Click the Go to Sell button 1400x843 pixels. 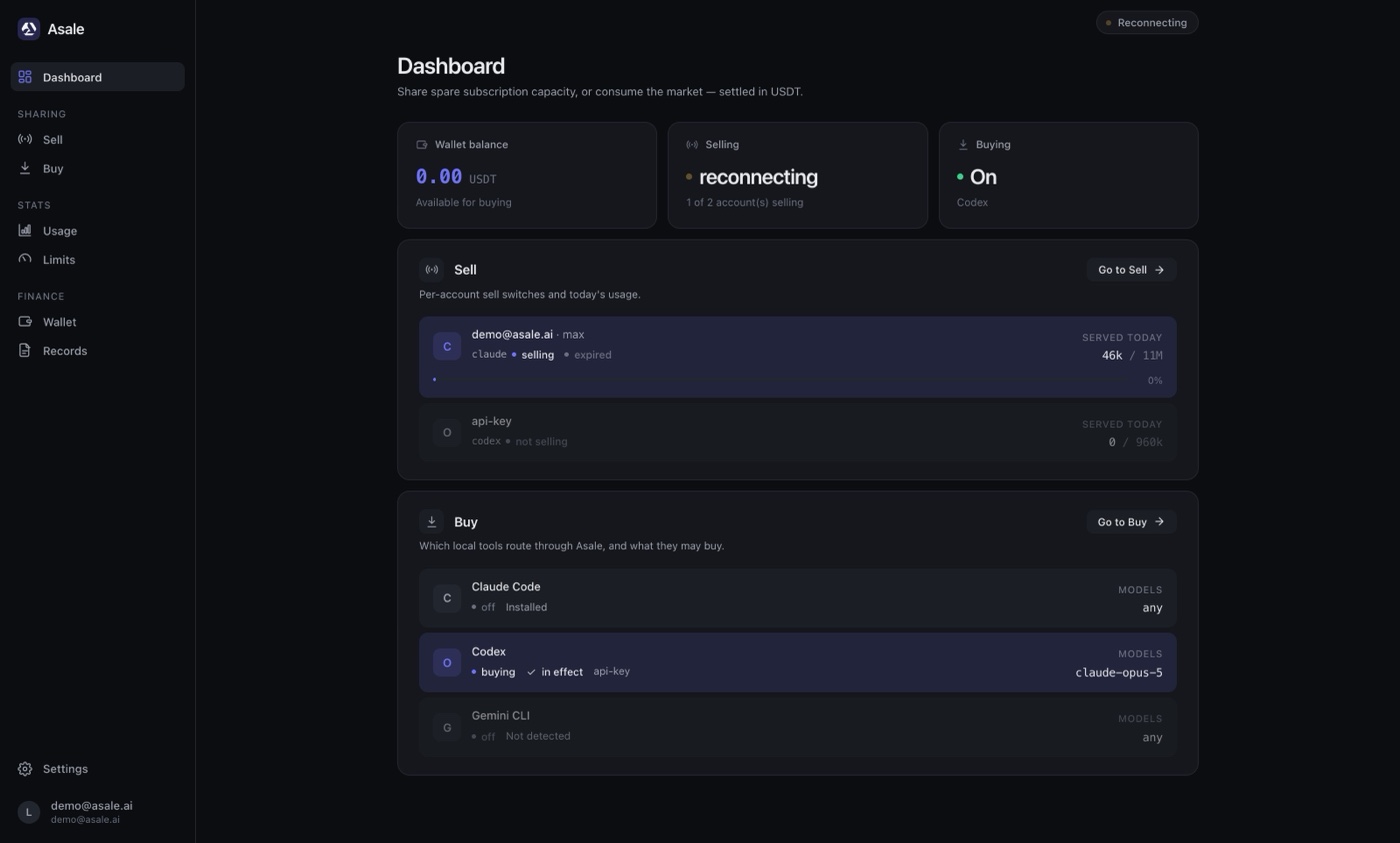coord(1131,270)
